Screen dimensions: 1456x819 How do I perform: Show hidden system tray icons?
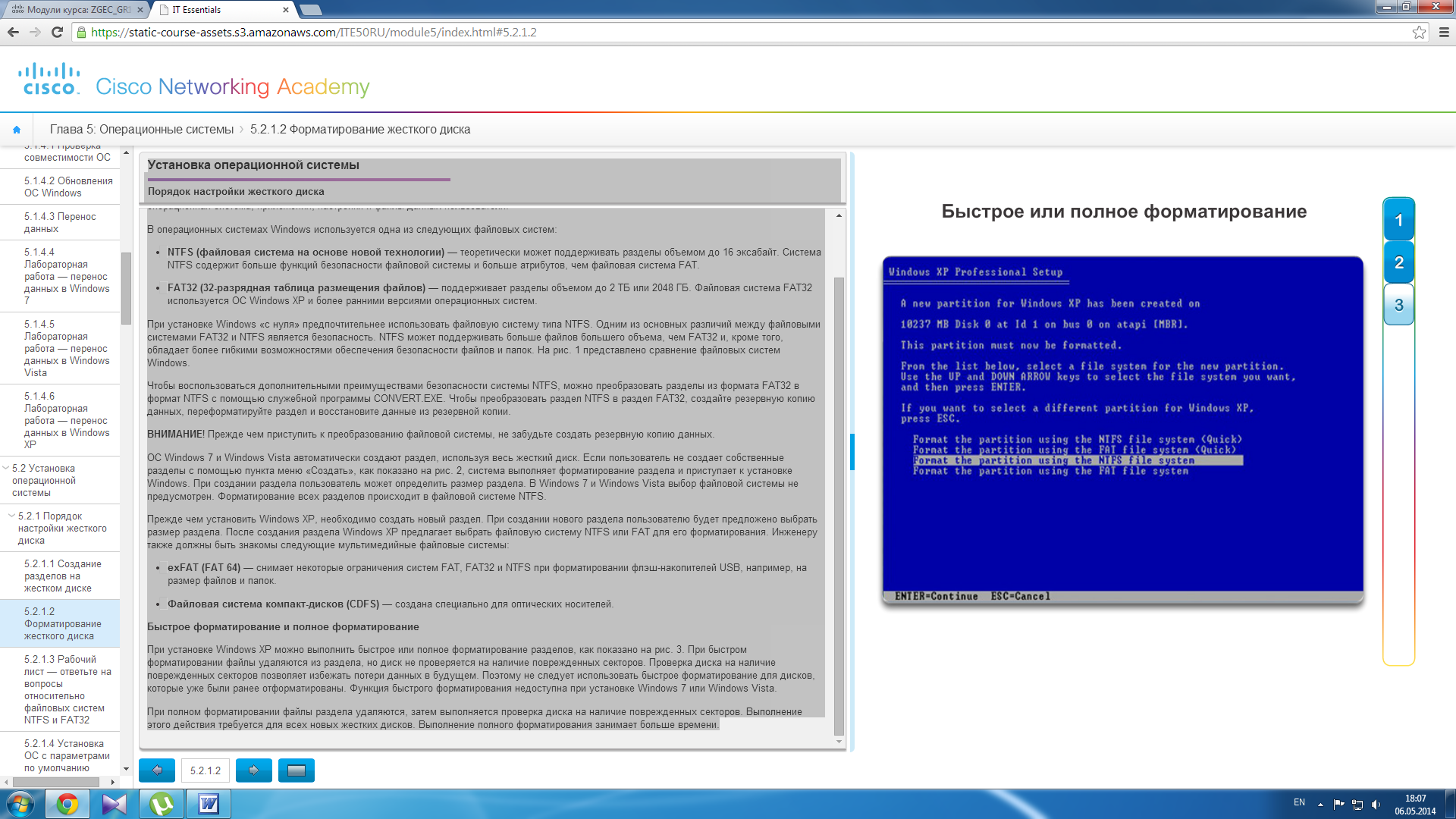click(1320, 805)
